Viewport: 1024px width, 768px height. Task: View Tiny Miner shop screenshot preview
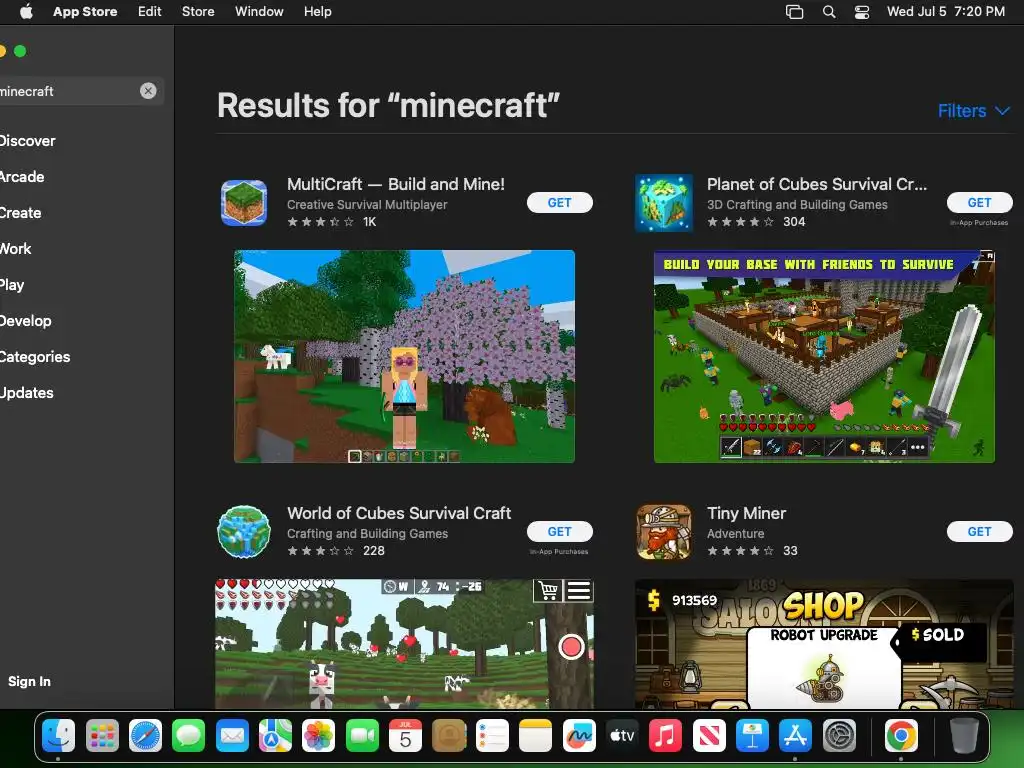pyautogui.click(x=824, y=644)
